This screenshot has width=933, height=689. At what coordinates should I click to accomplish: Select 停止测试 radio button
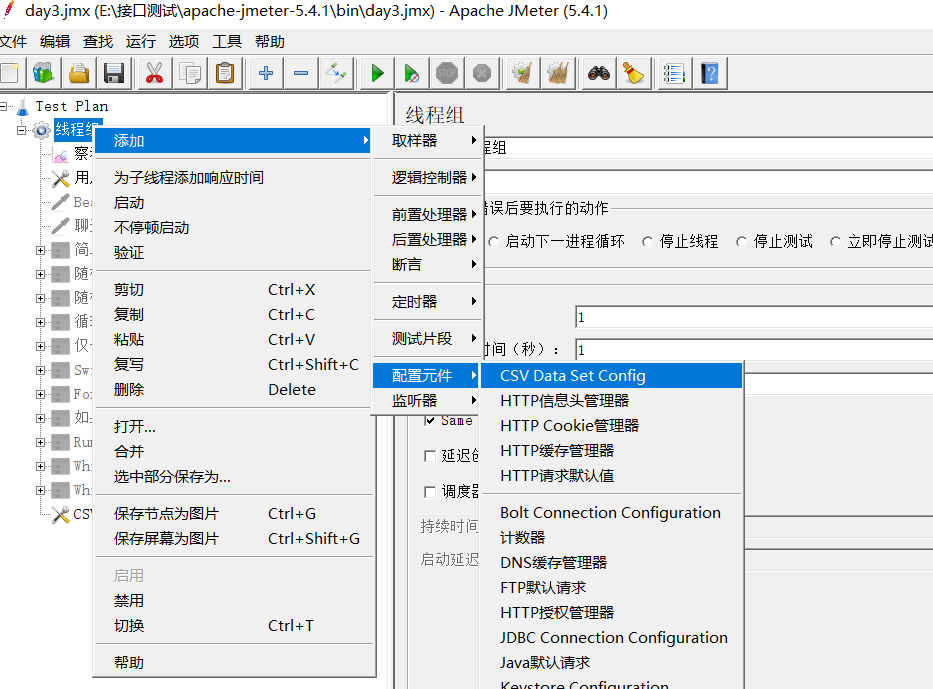741,242
